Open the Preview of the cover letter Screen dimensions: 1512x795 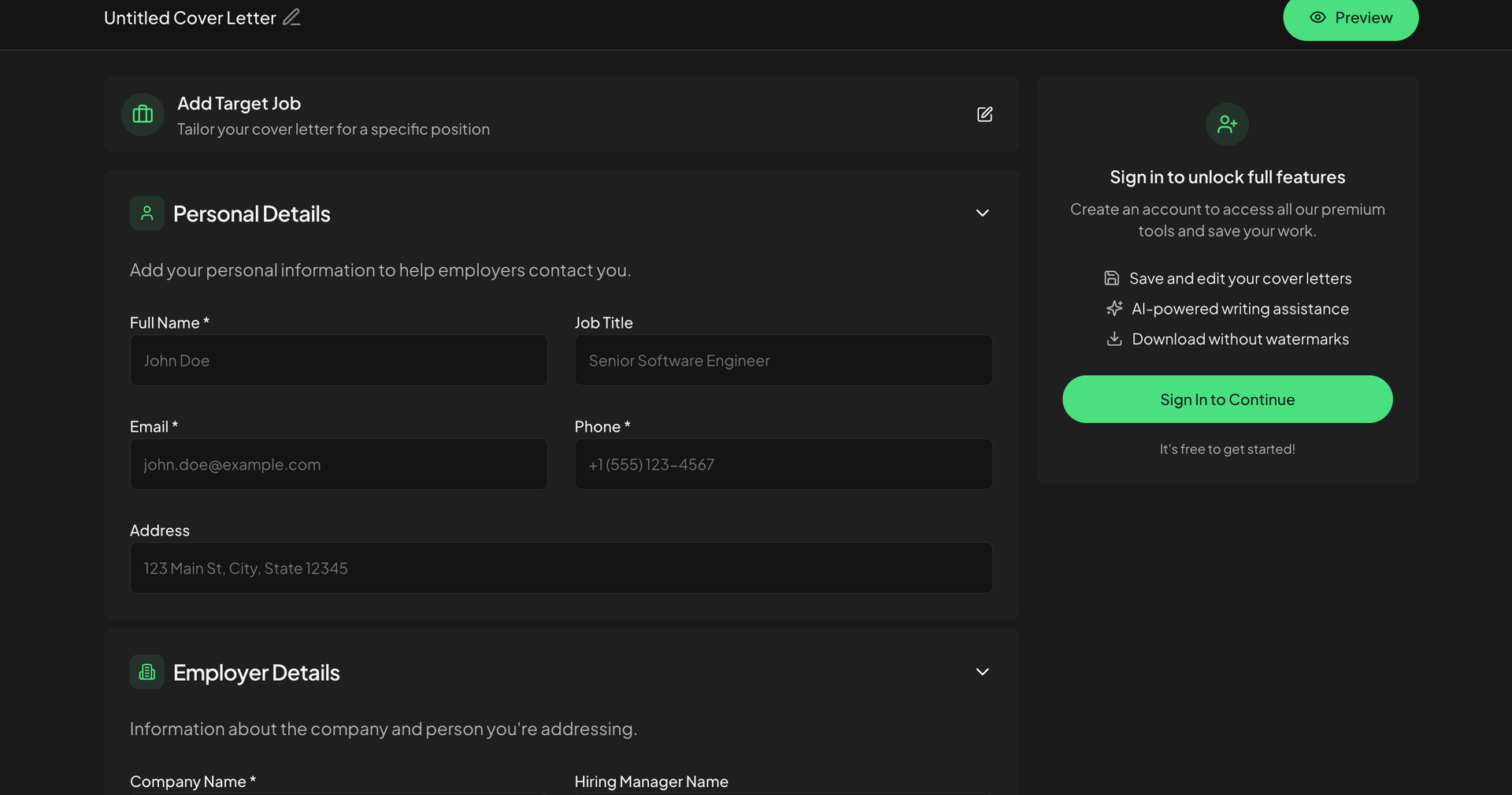pos(1350,18)
